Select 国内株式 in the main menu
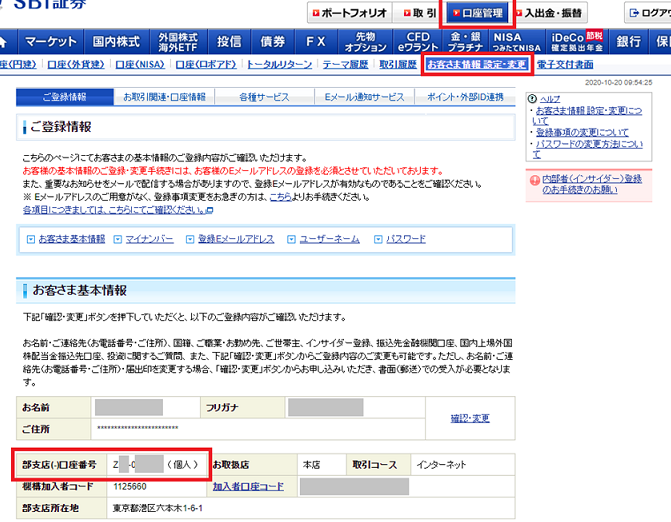This screenshot has width=671, height=522. 115,42
